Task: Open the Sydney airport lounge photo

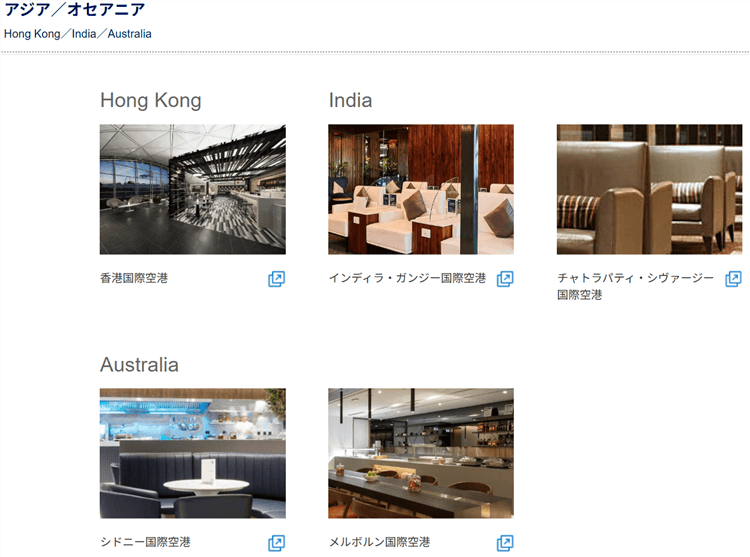Action: (x=192, y=453)
